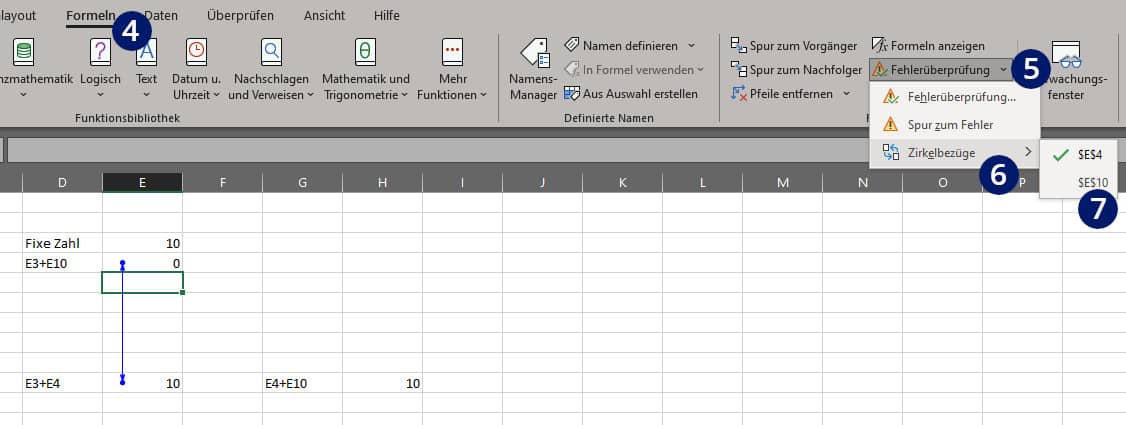This screenshot has width=1126, height=425.
Task: Select Spur zum Fehler menu entry
Action: pos(954,125)
